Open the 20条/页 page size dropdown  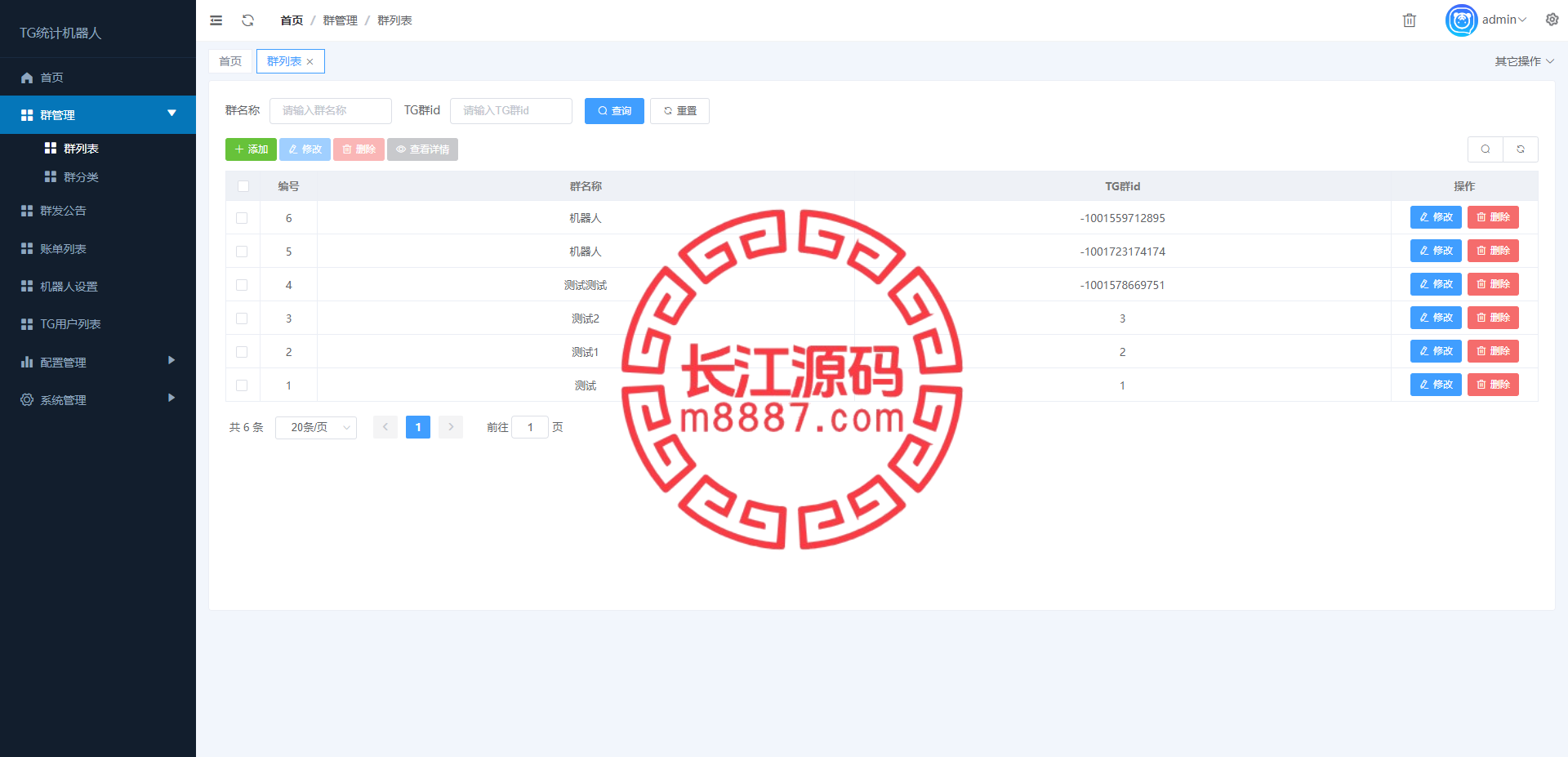click(316, 427)
